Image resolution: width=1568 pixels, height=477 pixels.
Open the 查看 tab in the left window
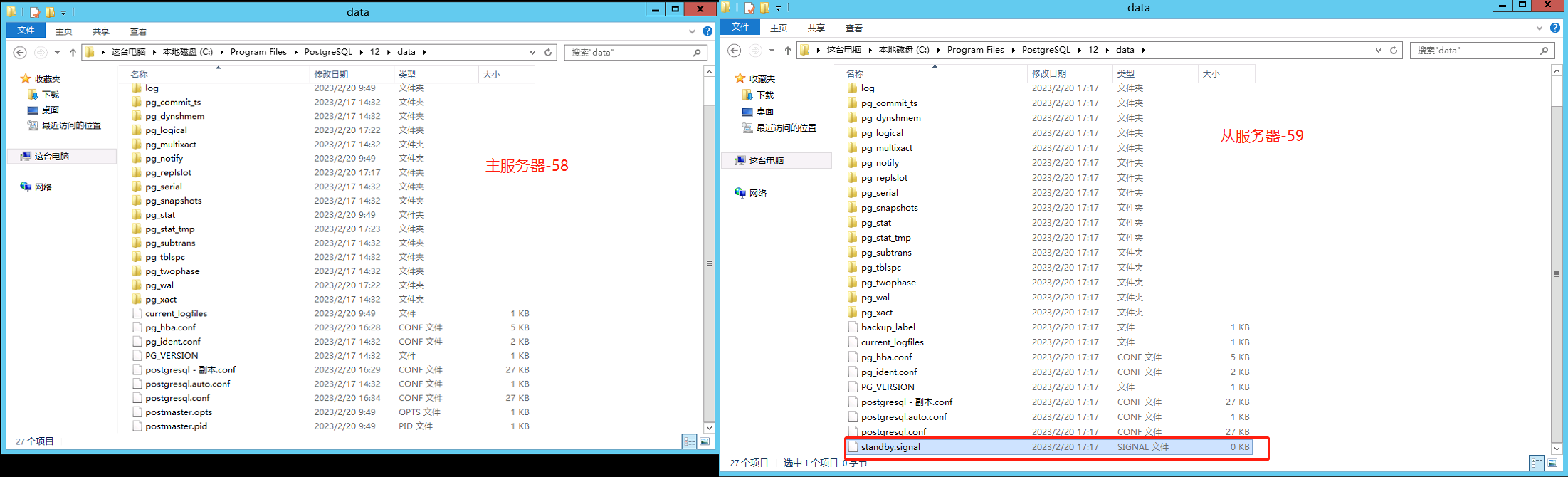click(138, 31)
